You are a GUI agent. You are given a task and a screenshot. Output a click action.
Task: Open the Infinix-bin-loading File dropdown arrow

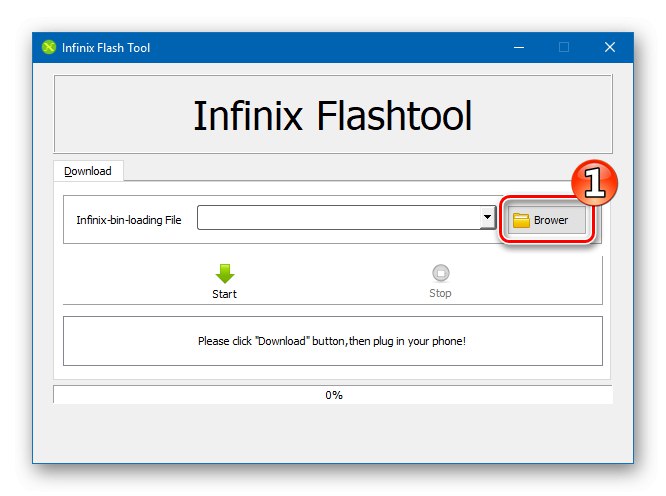pos(488,217)
